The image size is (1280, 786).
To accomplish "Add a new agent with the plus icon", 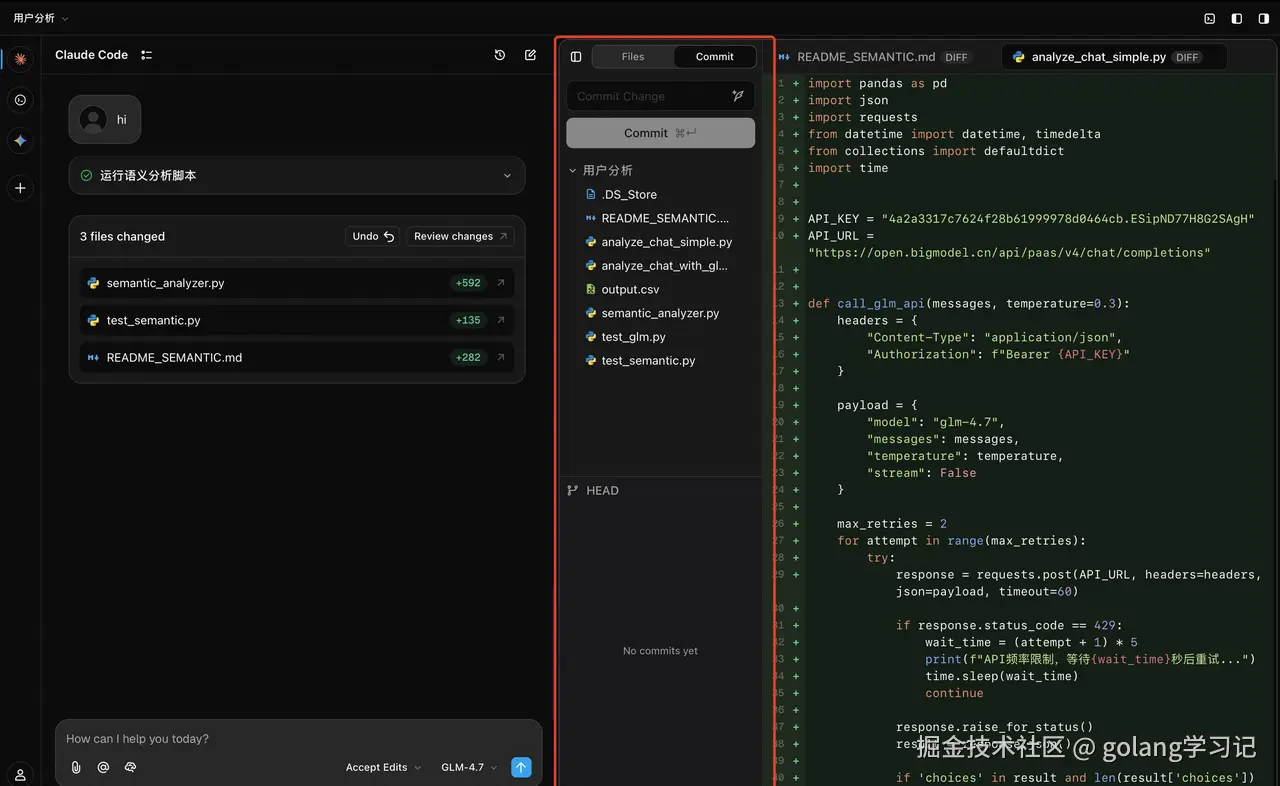I will click(x=20, y=188).
